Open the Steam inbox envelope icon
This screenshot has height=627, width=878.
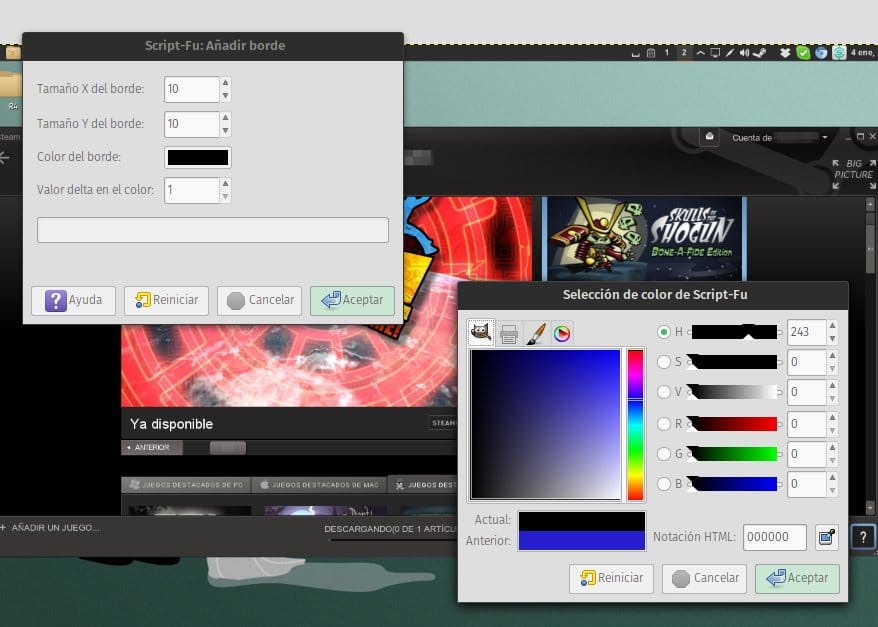coord(709,137)
